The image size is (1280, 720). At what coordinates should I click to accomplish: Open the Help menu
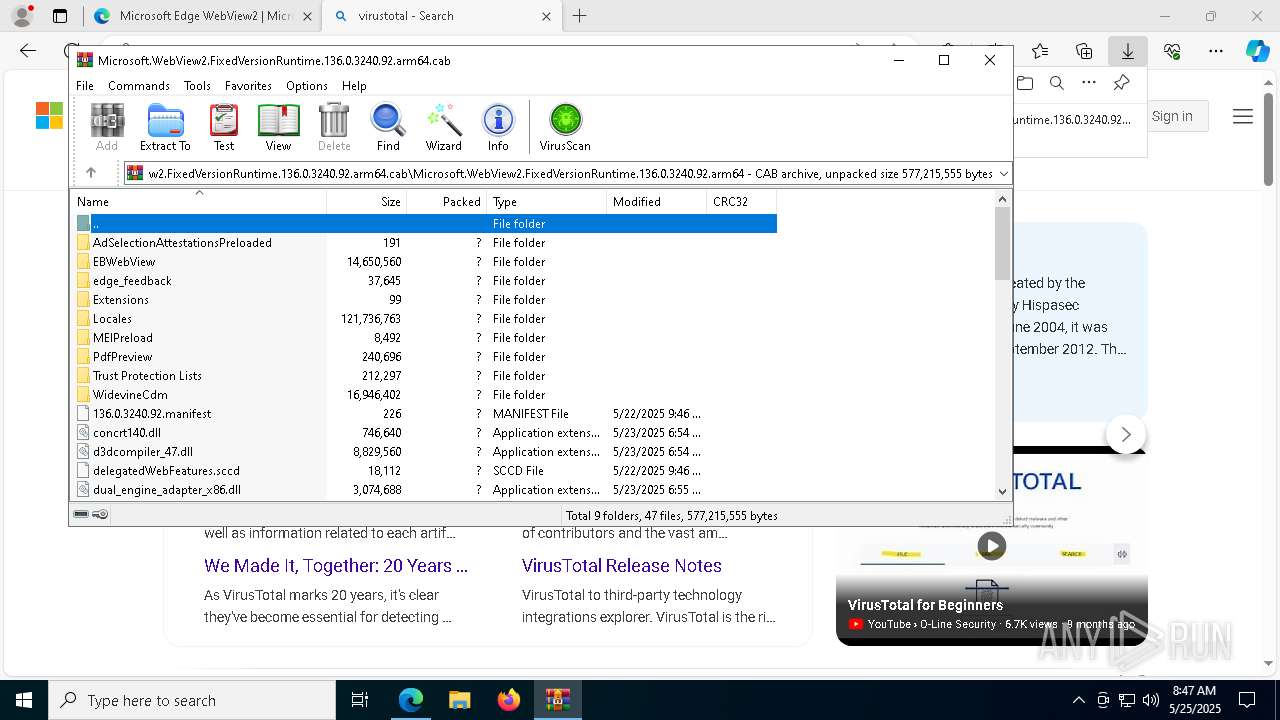click(354, 86)
